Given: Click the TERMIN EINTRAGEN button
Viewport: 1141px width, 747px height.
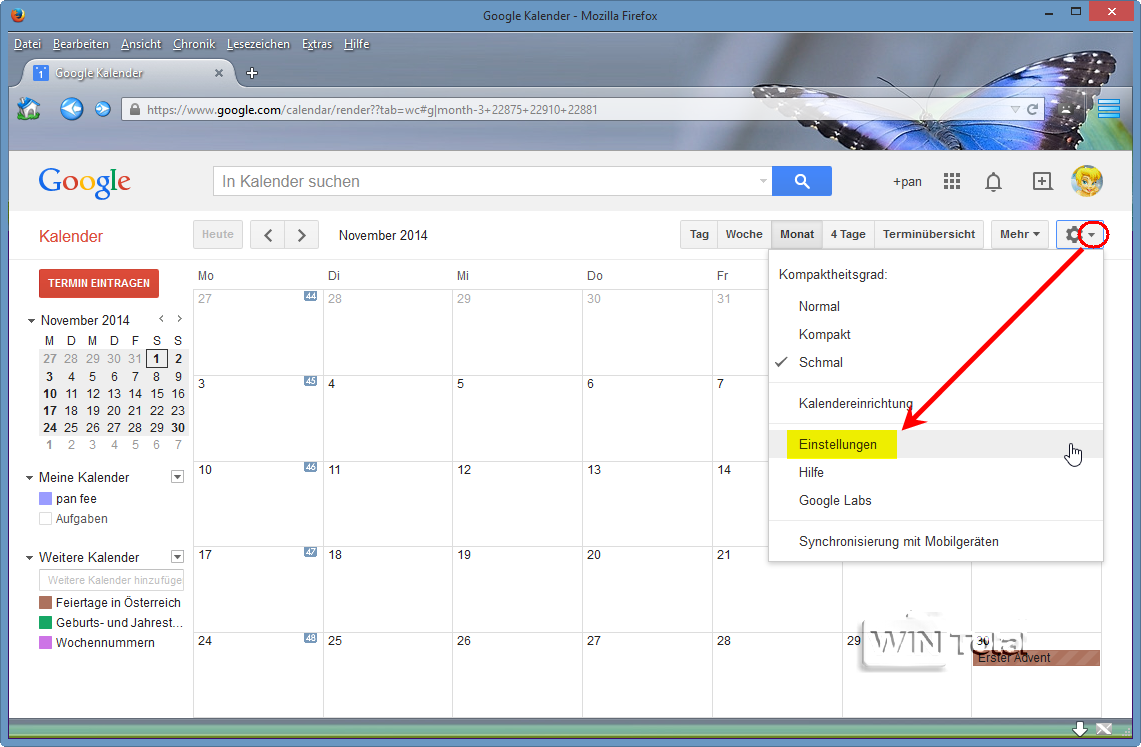Looking at the screenshot, I should [99, 283].
